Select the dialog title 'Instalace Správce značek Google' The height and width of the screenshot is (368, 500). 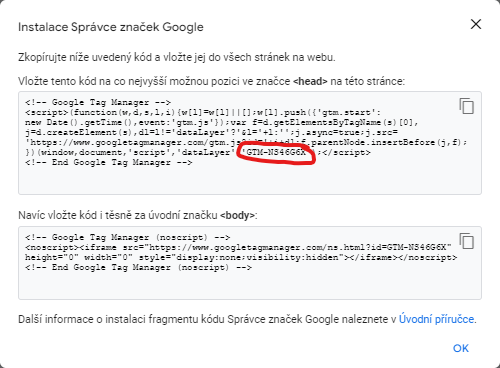(111, 27)
